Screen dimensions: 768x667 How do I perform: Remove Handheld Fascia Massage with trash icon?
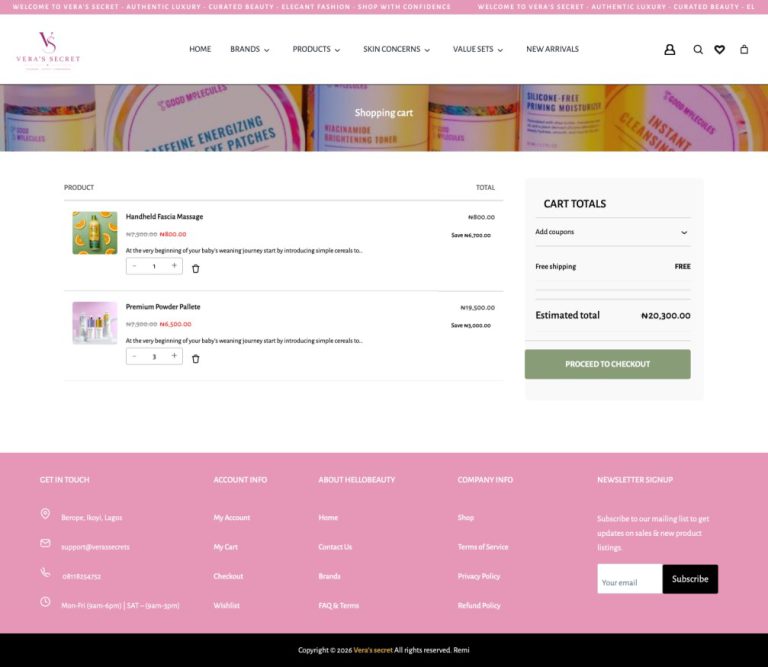(x=195, y=269)
